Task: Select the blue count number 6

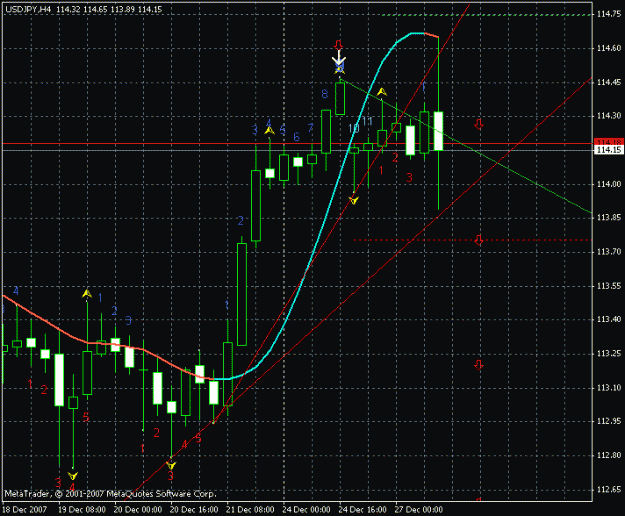Action: click(x=296, y=137)
